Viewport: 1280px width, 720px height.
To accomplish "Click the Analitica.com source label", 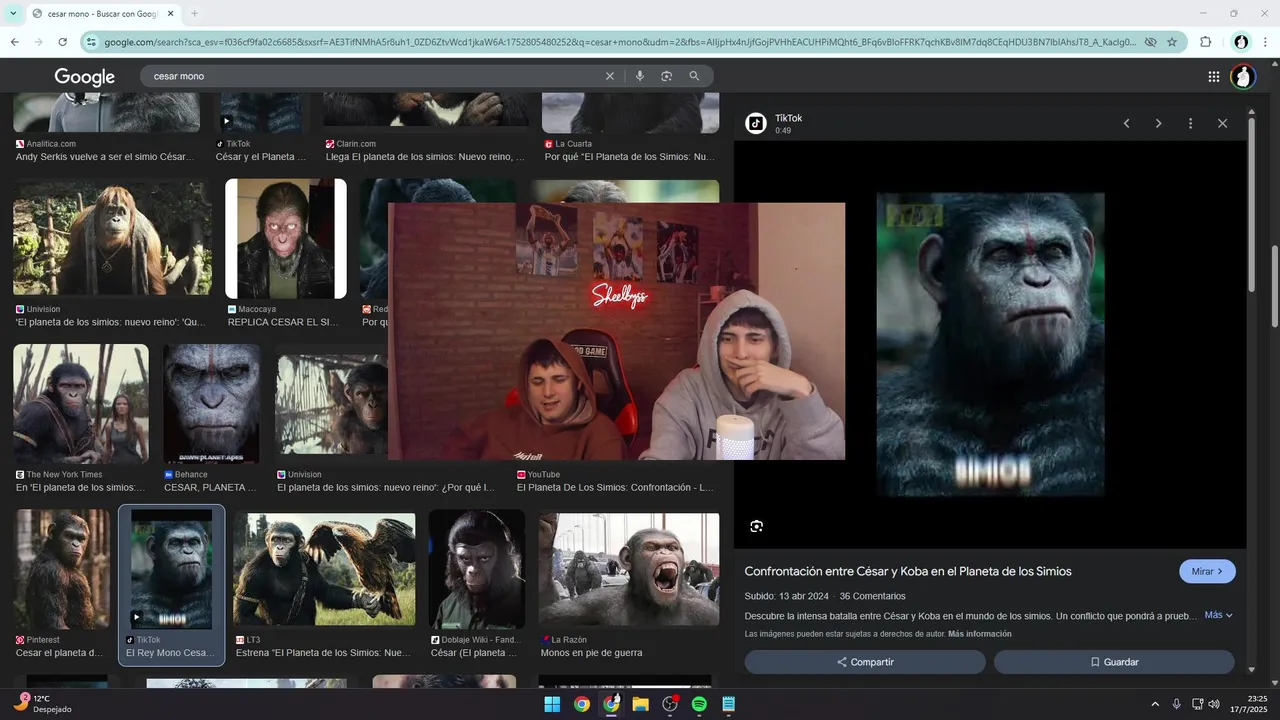I will point(51,144).
